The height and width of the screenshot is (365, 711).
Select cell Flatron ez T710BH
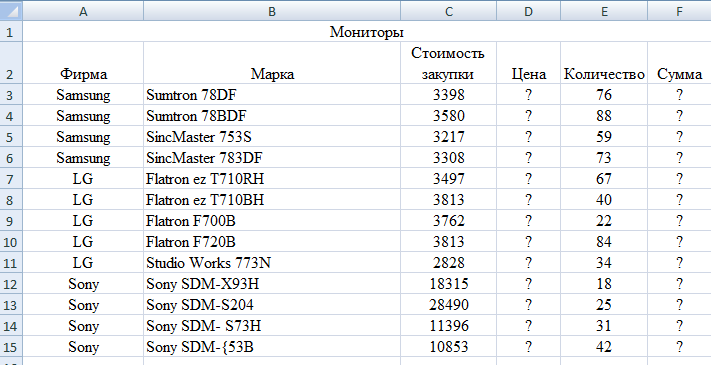272,200
